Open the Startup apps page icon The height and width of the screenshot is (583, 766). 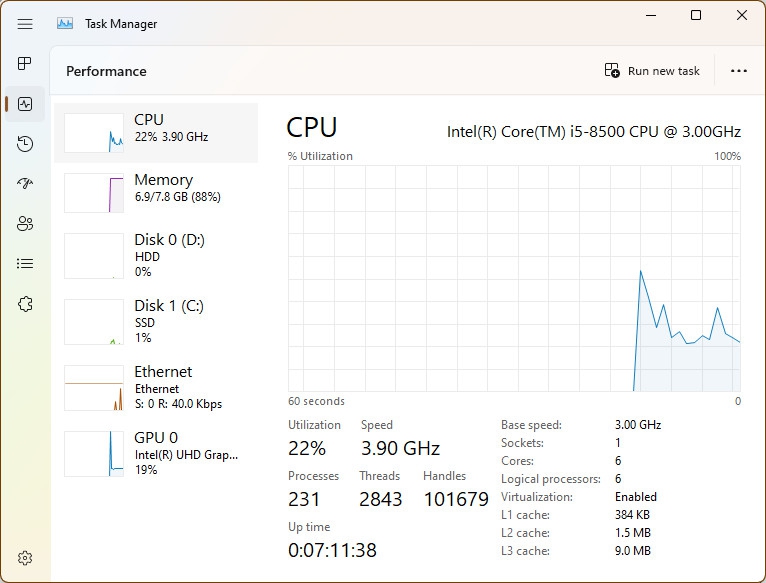pyautogui.click(x=25, y=184)
